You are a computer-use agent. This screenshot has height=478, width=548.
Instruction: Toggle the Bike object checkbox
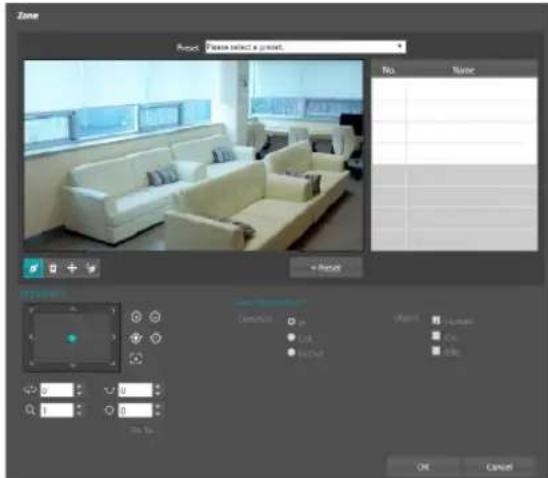(x=436, y=350)
